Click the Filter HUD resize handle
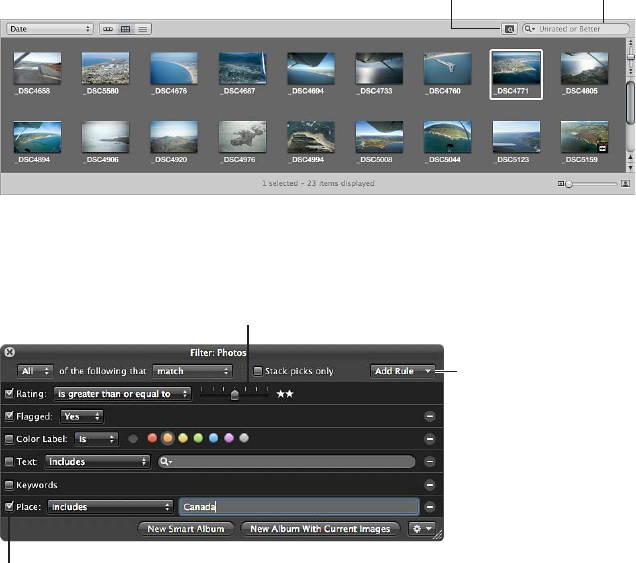This screenshot has width=636, height=563. click(x=438, y=535)
